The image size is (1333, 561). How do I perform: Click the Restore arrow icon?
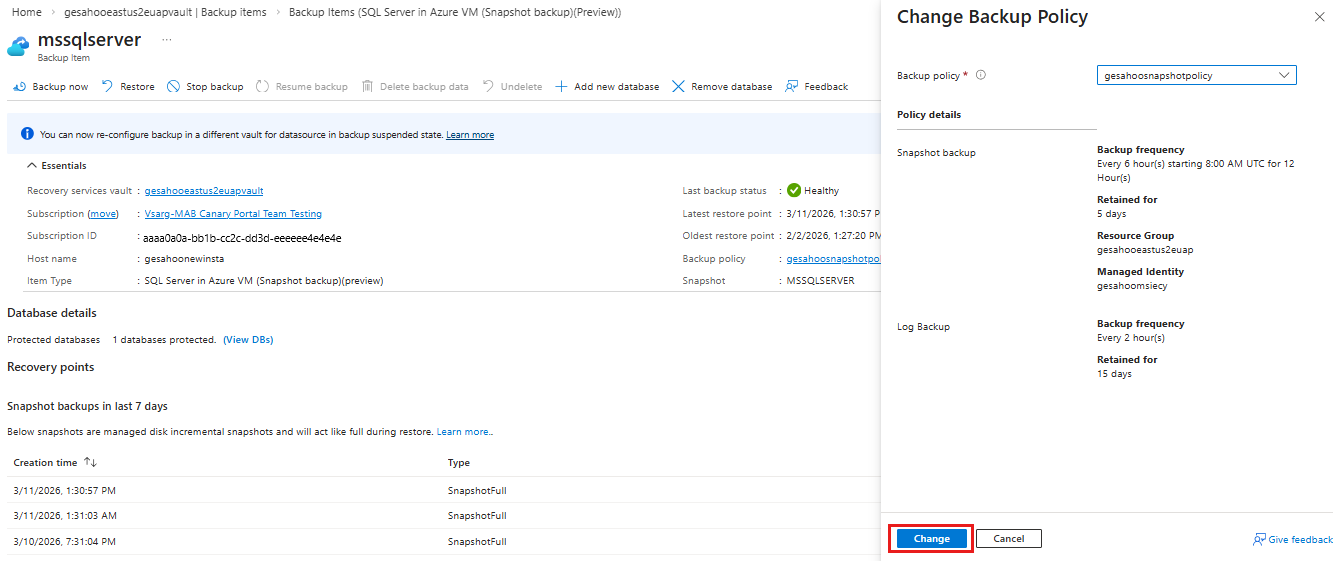[x=108, y=87]
